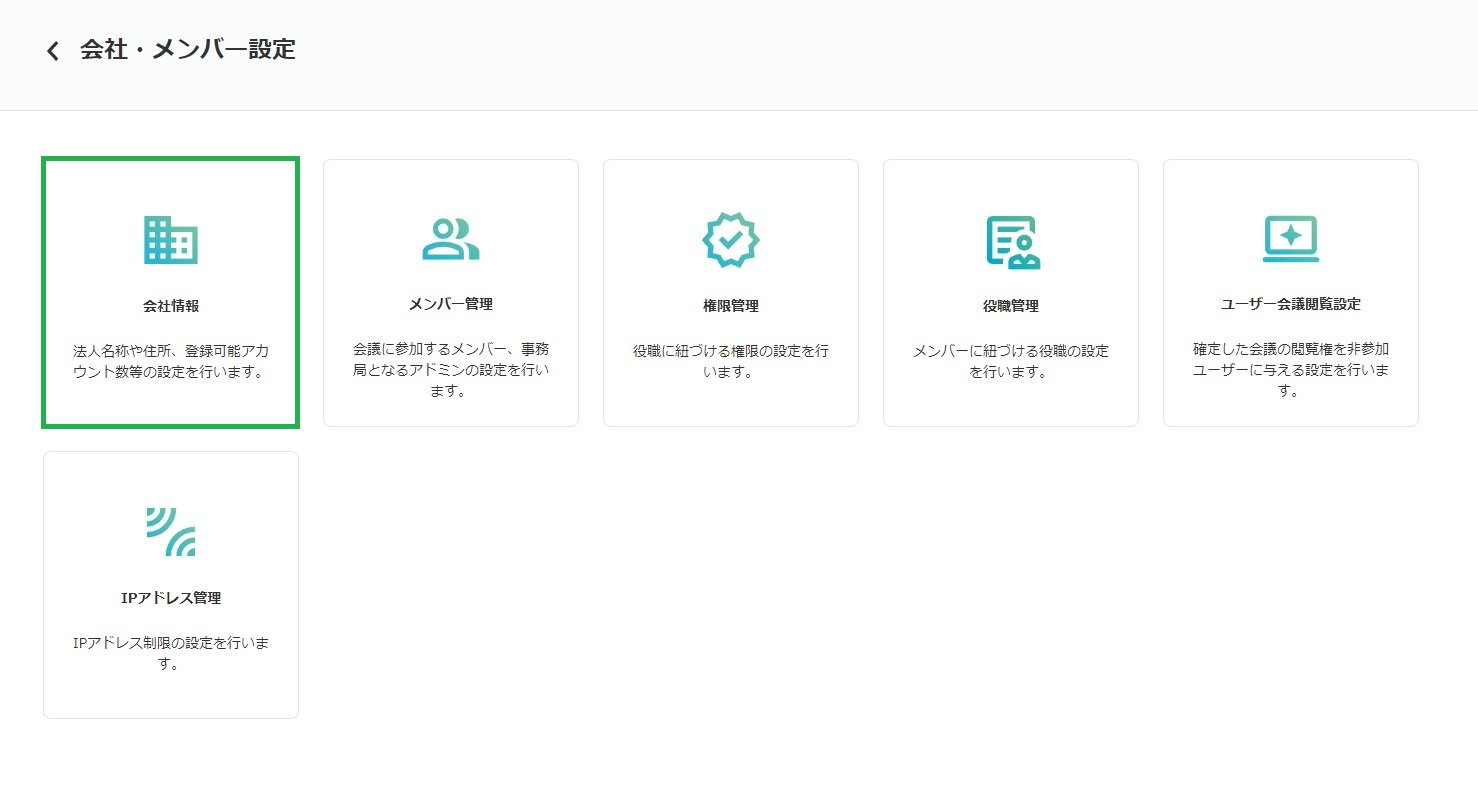Screen dimensions: 1478x809
Task: Open the IPアドレス管理 title
Action: (x=171, y=598)
